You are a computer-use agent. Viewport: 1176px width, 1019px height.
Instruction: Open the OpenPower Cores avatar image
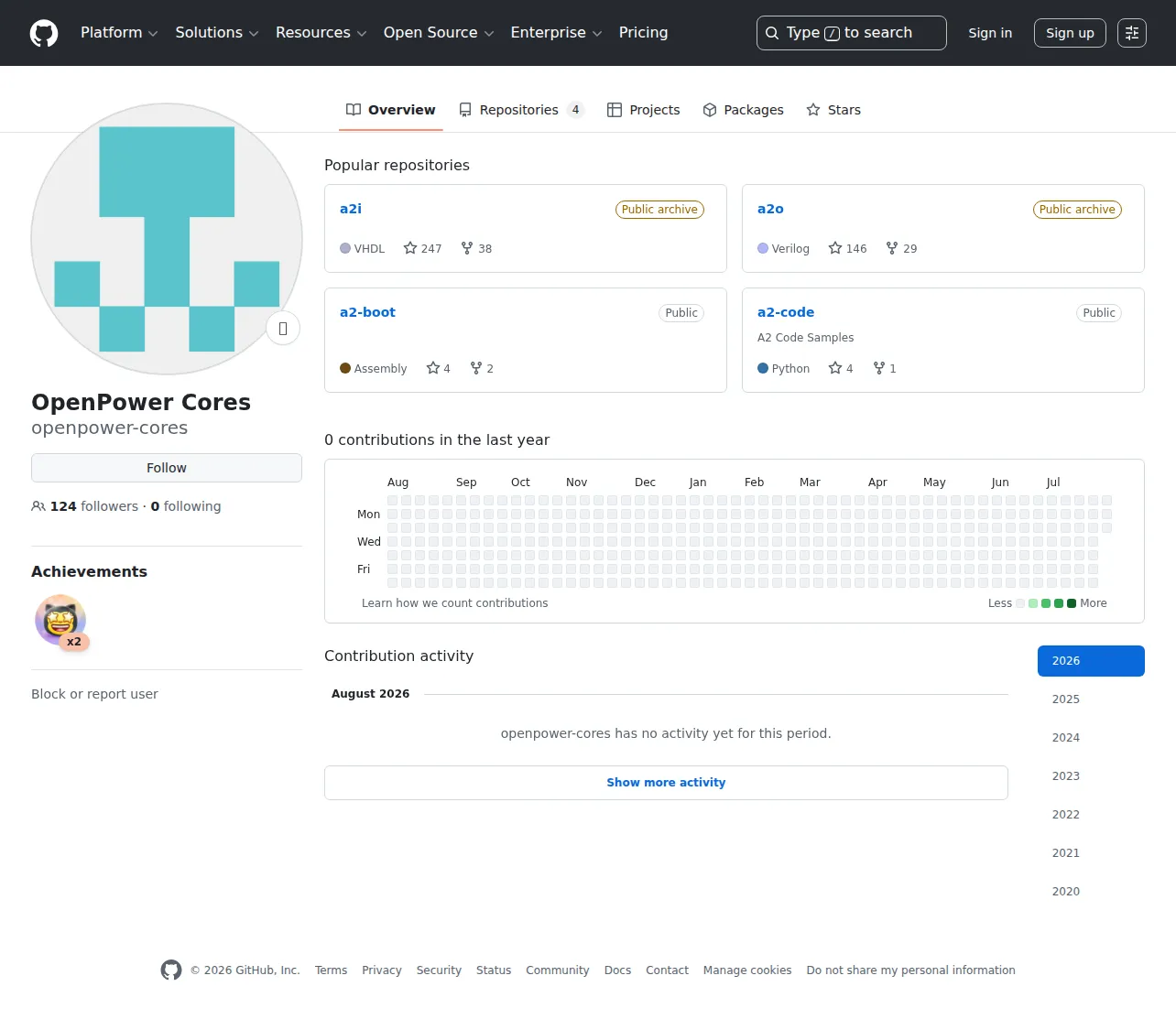(167, 239)
